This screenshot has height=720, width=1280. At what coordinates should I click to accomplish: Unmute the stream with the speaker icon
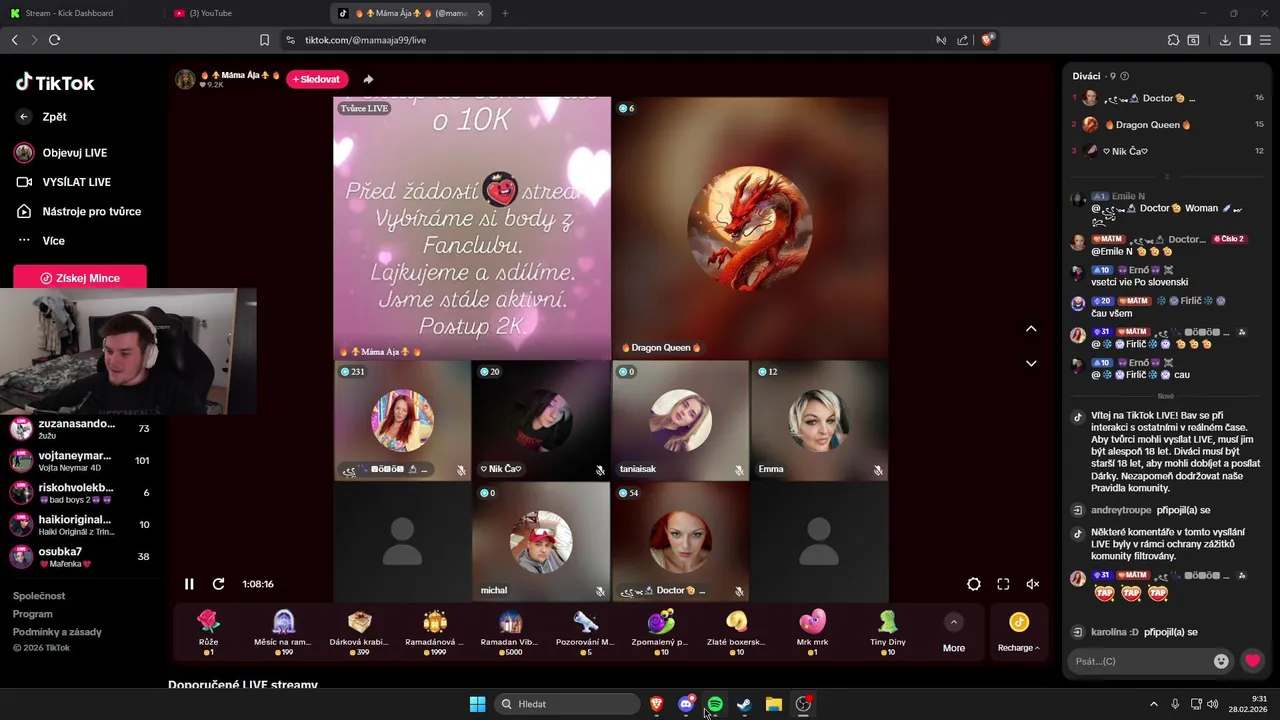(1033, 584)
